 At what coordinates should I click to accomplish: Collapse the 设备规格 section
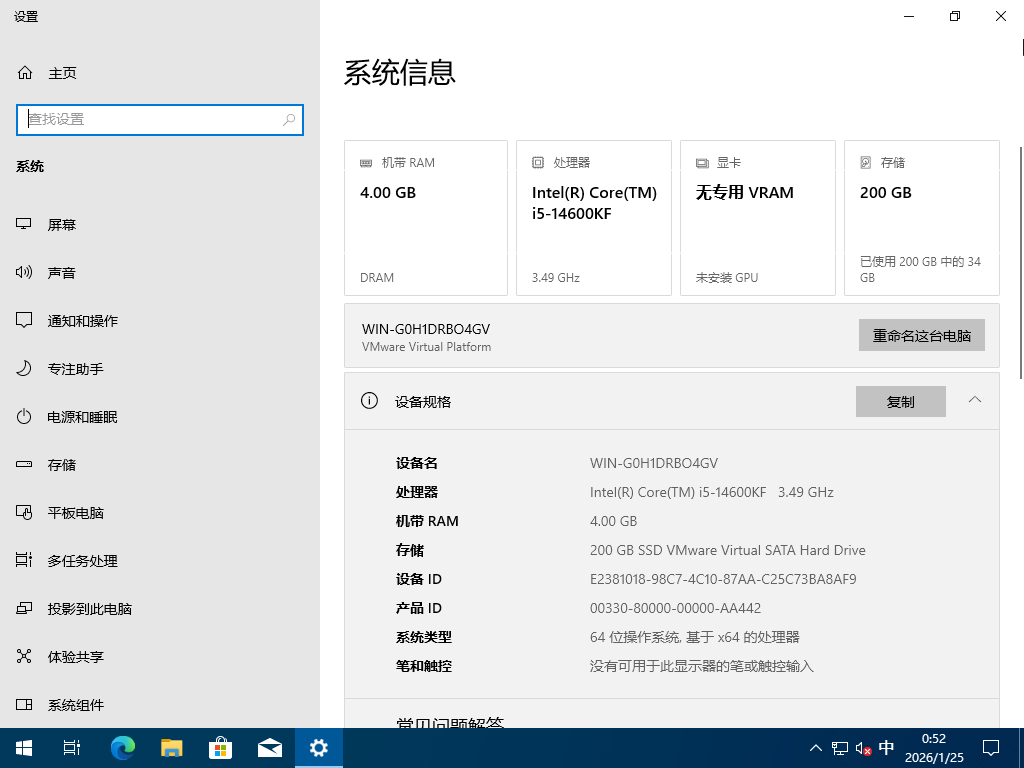(x=974, y=398)
